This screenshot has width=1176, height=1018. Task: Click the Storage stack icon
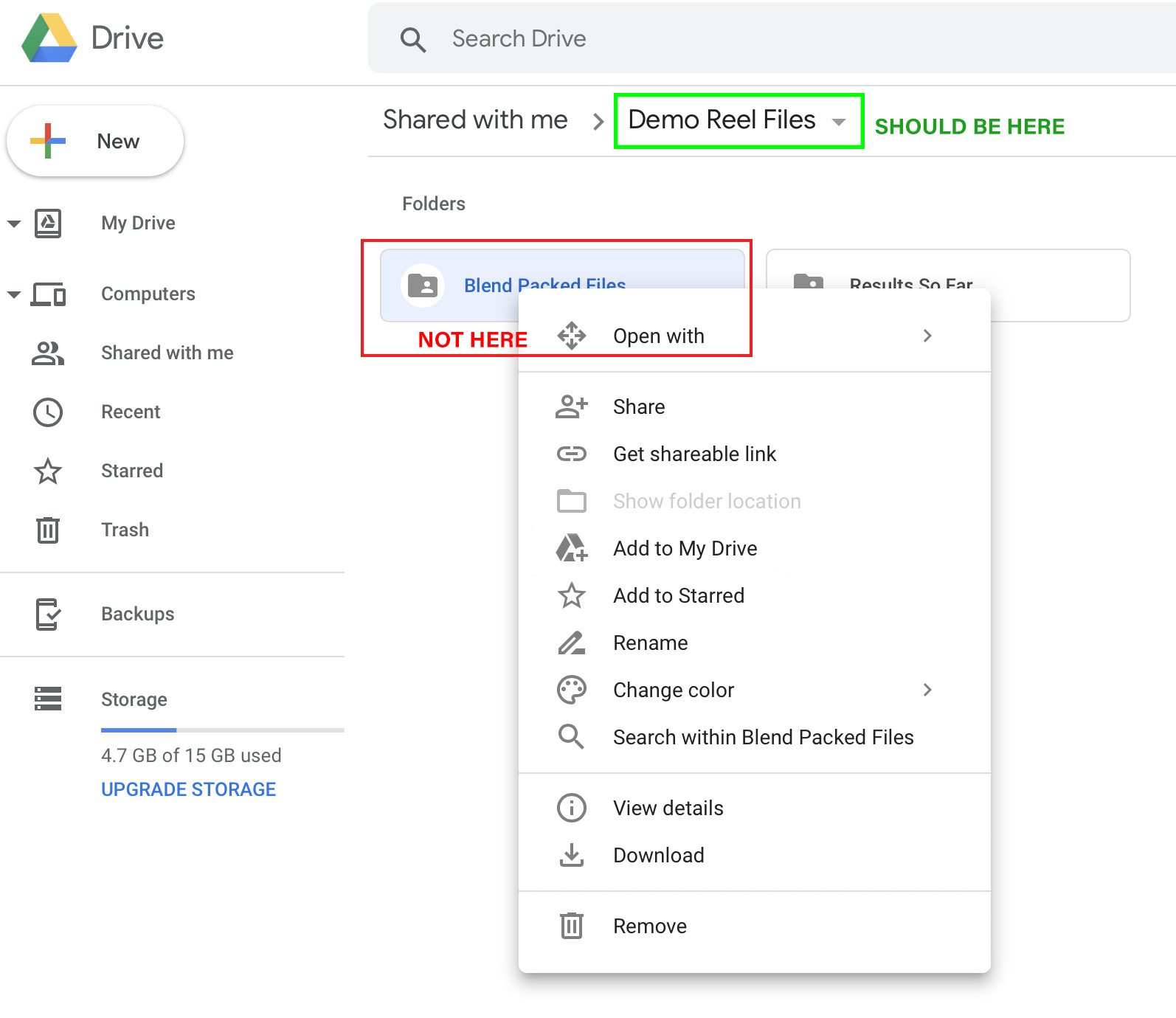48,699
